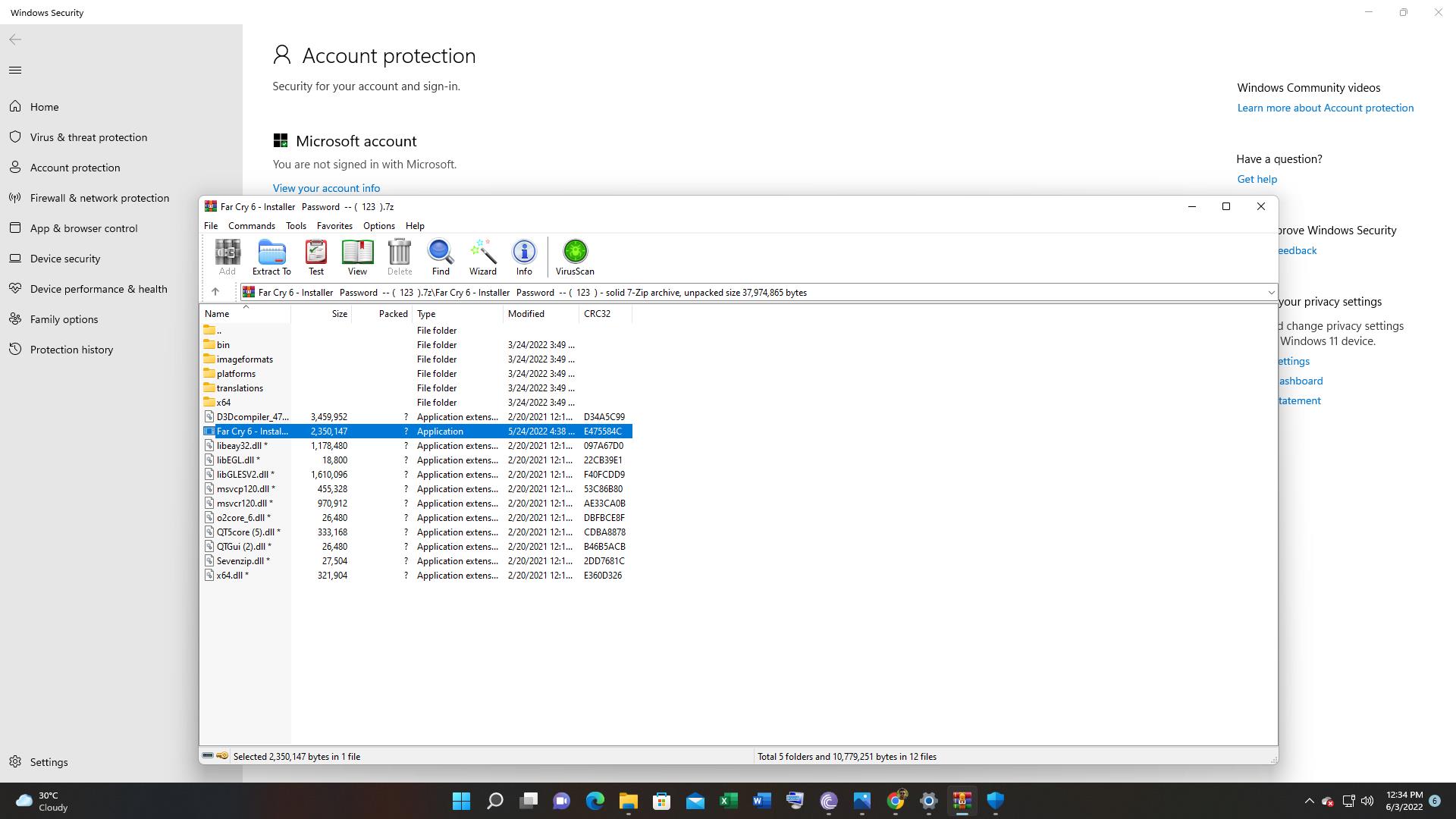Click the Find magnifier icon
Image resolution: width=1456 pixels, height=819 pixels.
(441, 257)
